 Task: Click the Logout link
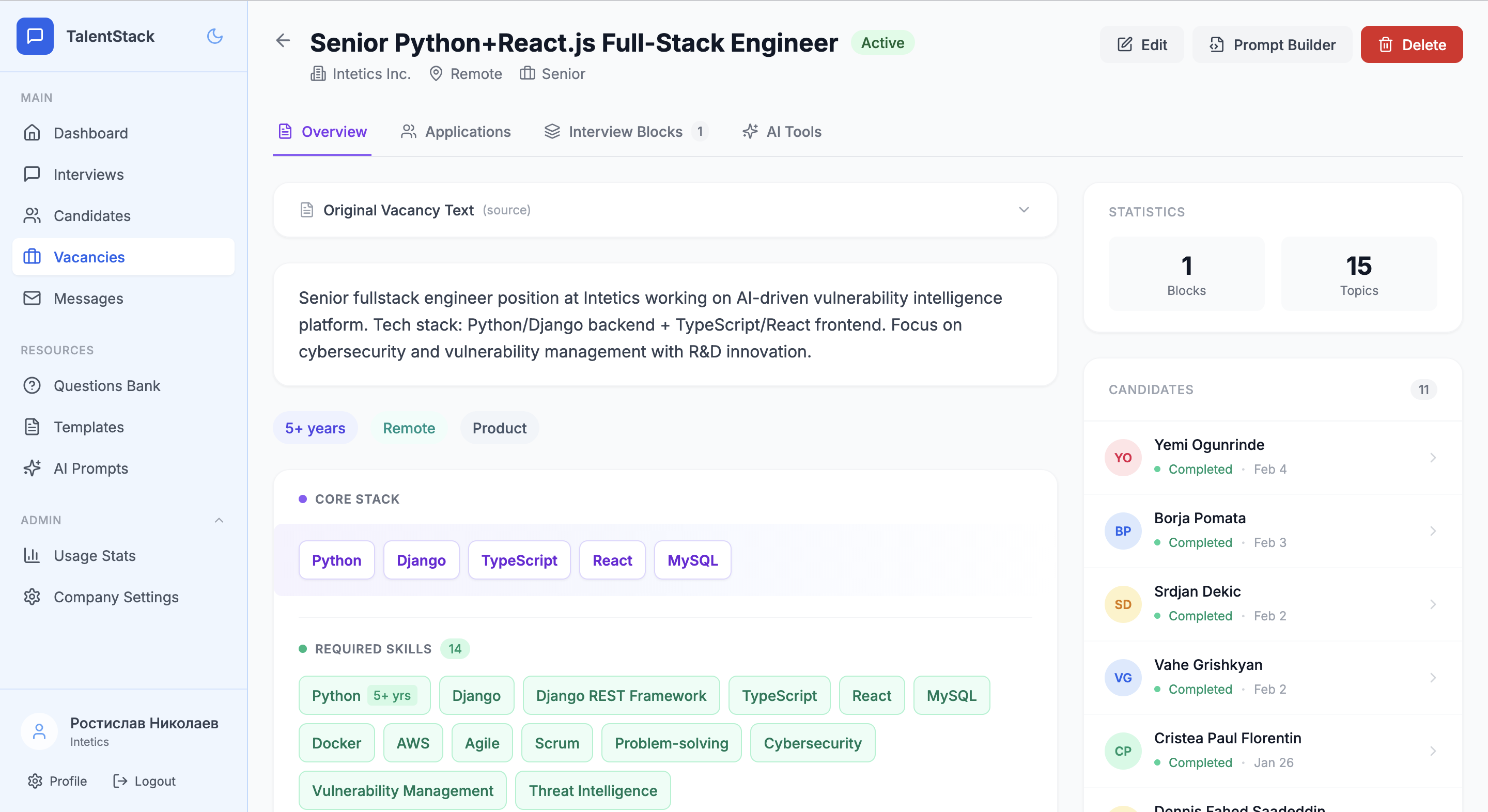coord(145,781)
